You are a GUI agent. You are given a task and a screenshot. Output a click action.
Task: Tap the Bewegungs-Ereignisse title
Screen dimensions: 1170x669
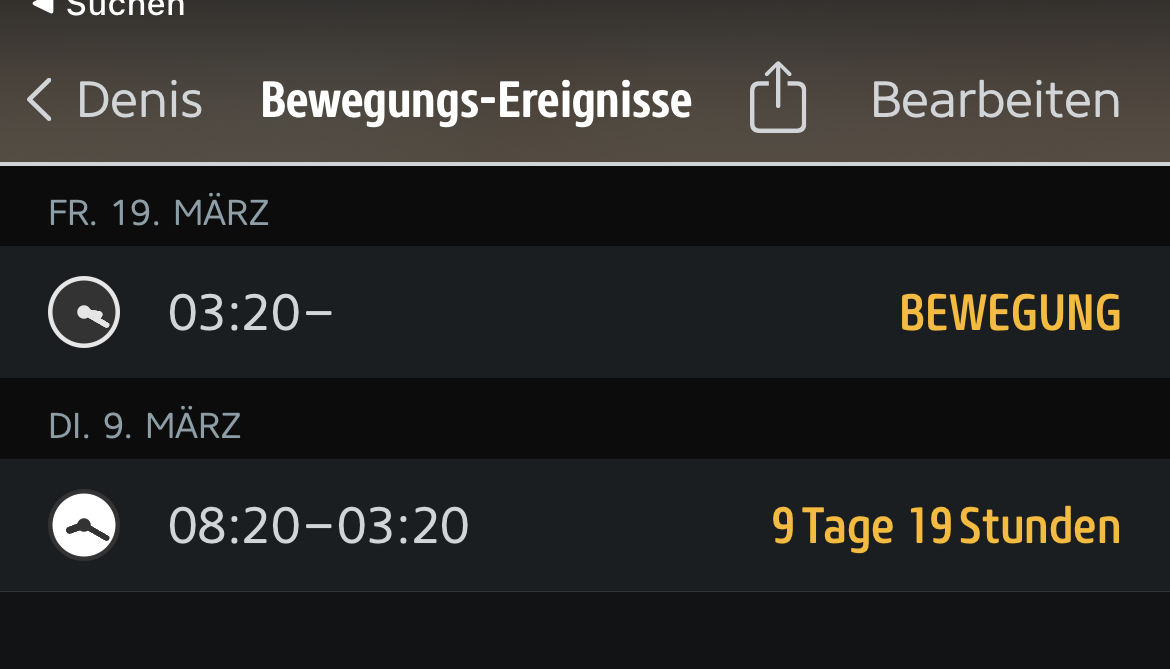pyautogui.click(x=476, y=100)
